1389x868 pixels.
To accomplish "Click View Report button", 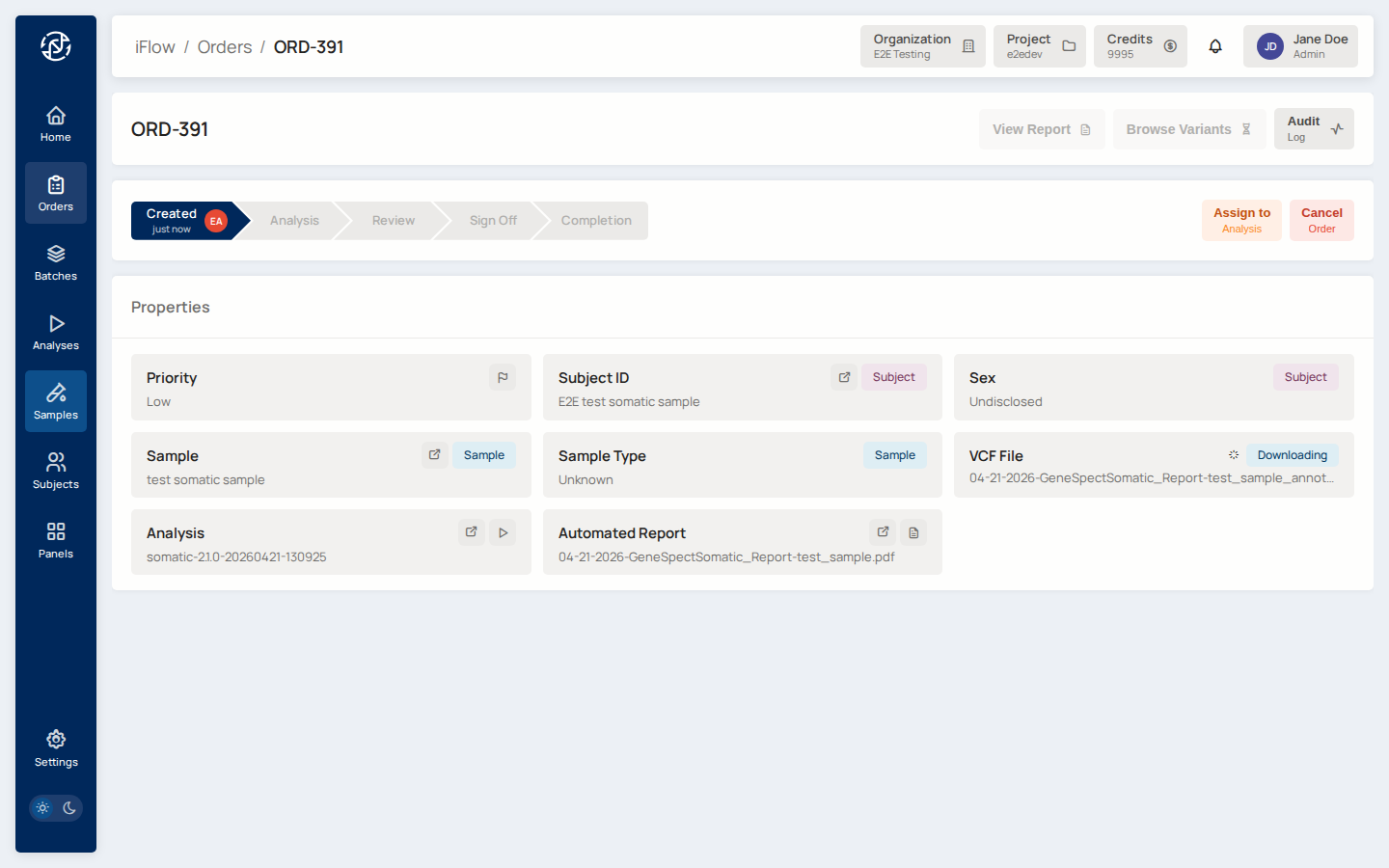I will pyautogui.click(x=1042, y=129).
